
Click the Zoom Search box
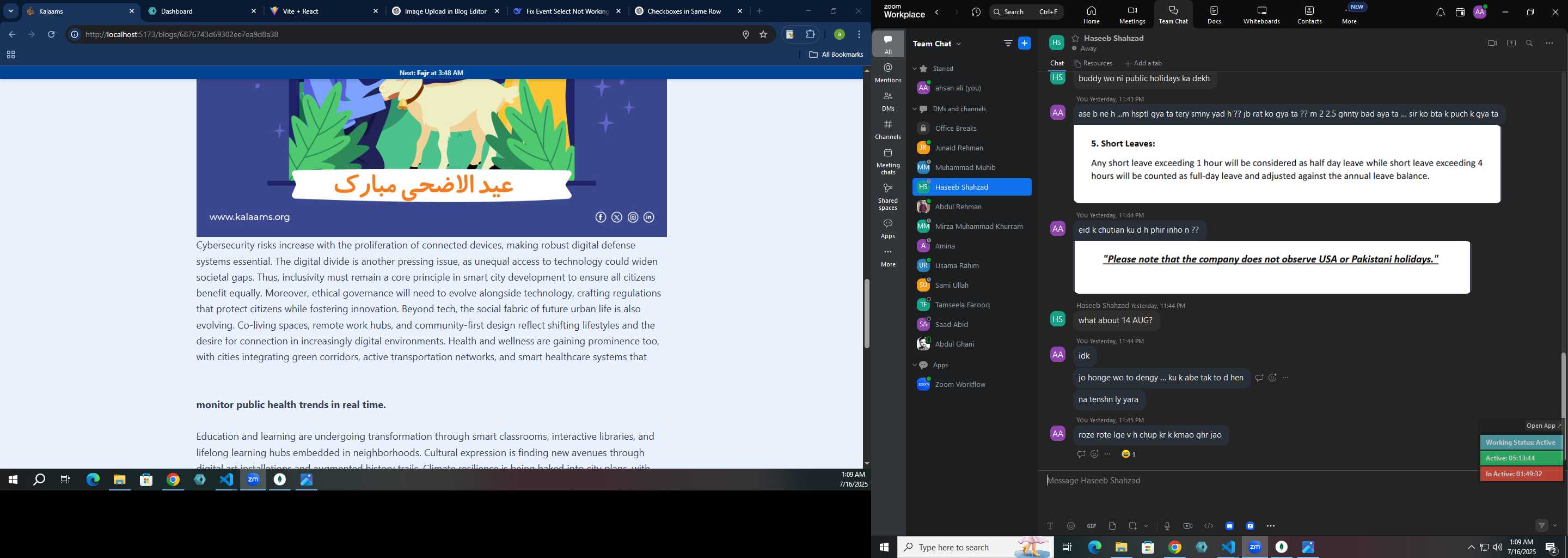pos(1026,12)
